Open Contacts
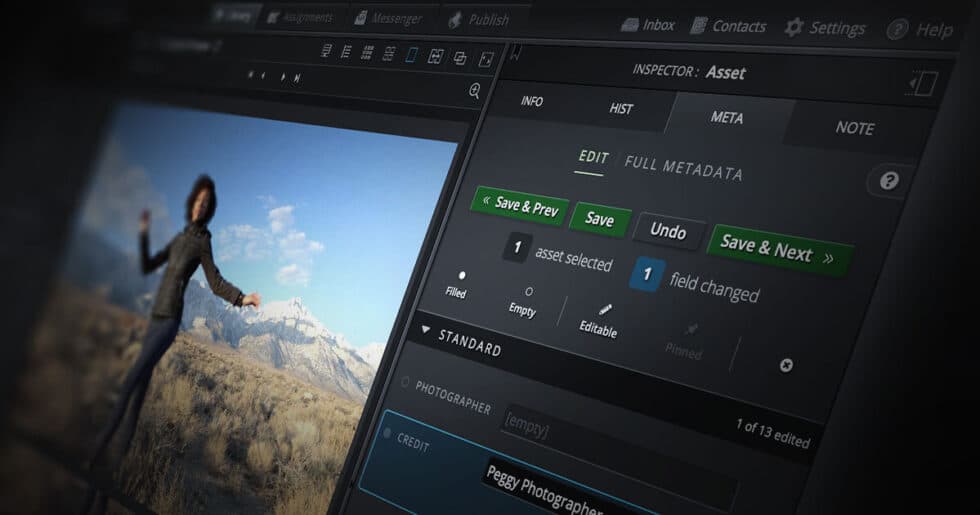This screenshot has width=980, height=515. coord(728,26)
